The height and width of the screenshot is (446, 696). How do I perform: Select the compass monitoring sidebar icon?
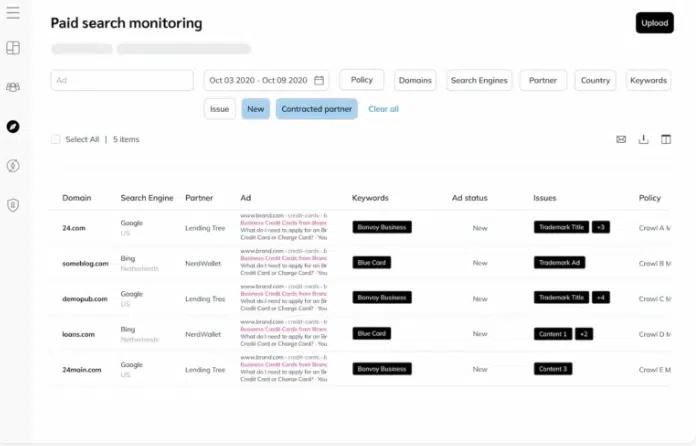click(13, 126)
